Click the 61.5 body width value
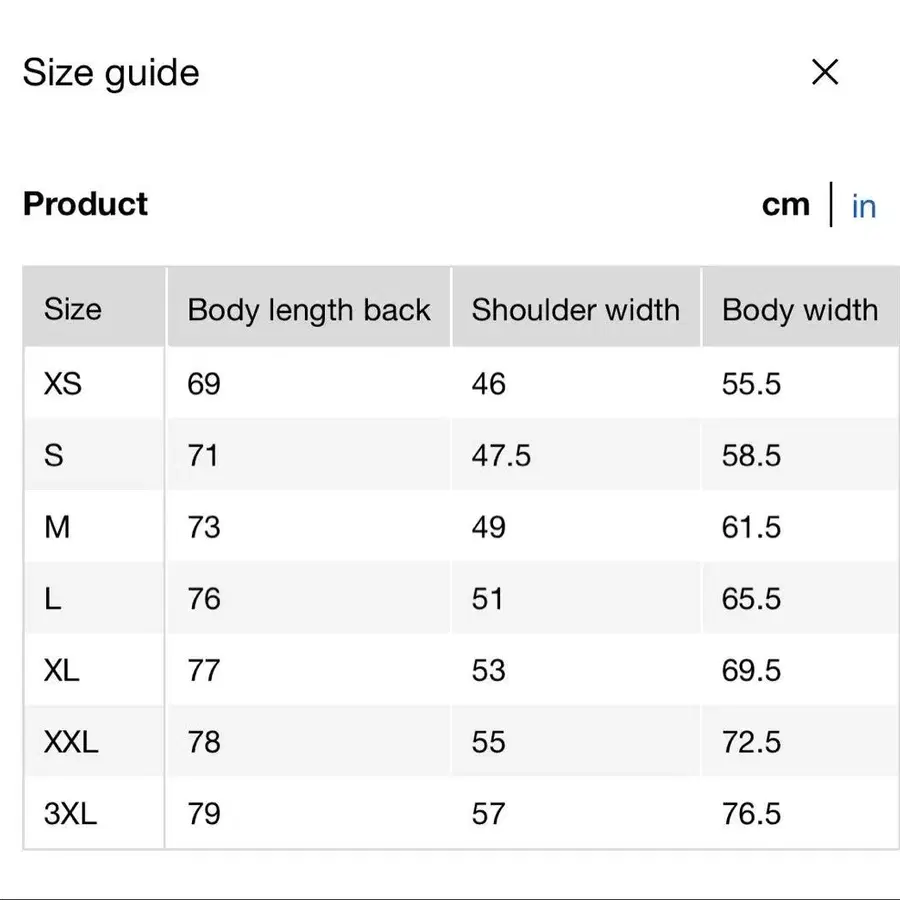 [751, 527]
